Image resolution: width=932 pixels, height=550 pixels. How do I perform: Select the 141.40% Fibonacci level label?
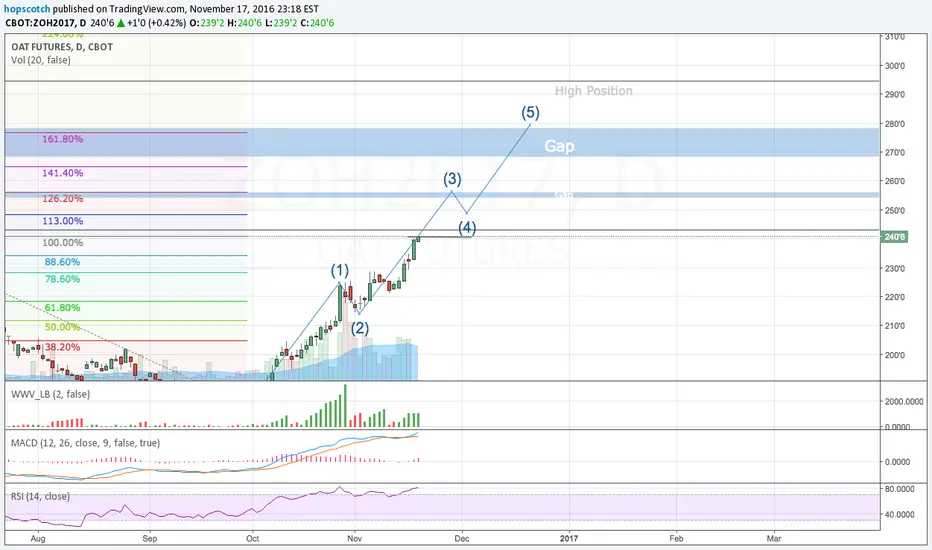coord(62,173)
